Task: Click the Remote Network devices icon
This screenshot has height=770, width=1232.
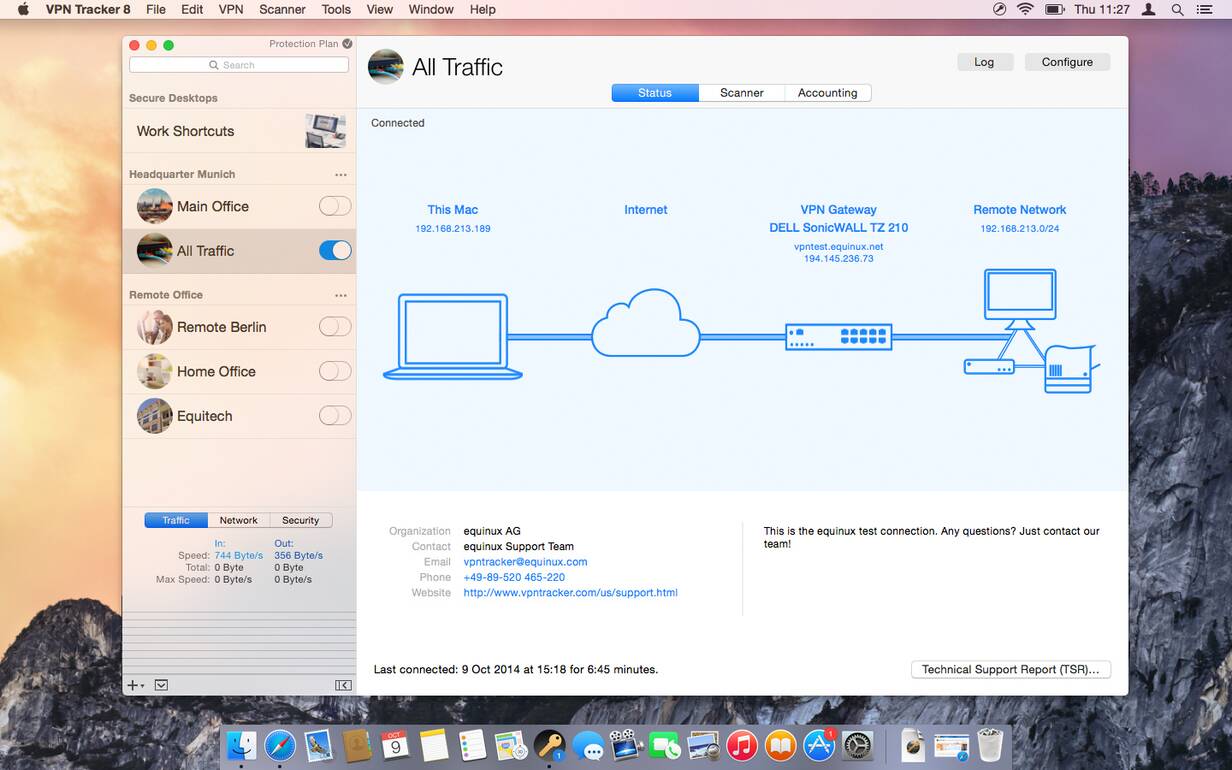Action: [x=1031, y=331]
